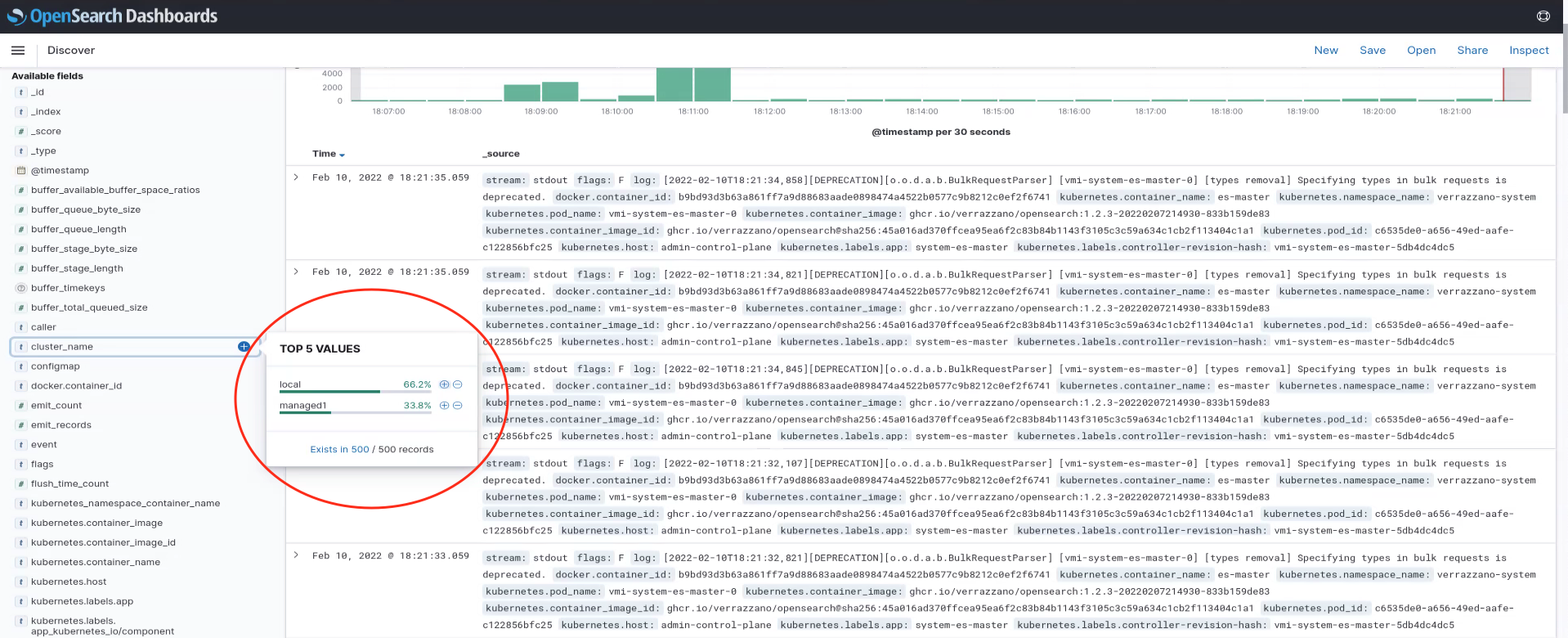The image size is (1568, 638).
Task: Click Share in top menu
Action: coord(1472,51)
